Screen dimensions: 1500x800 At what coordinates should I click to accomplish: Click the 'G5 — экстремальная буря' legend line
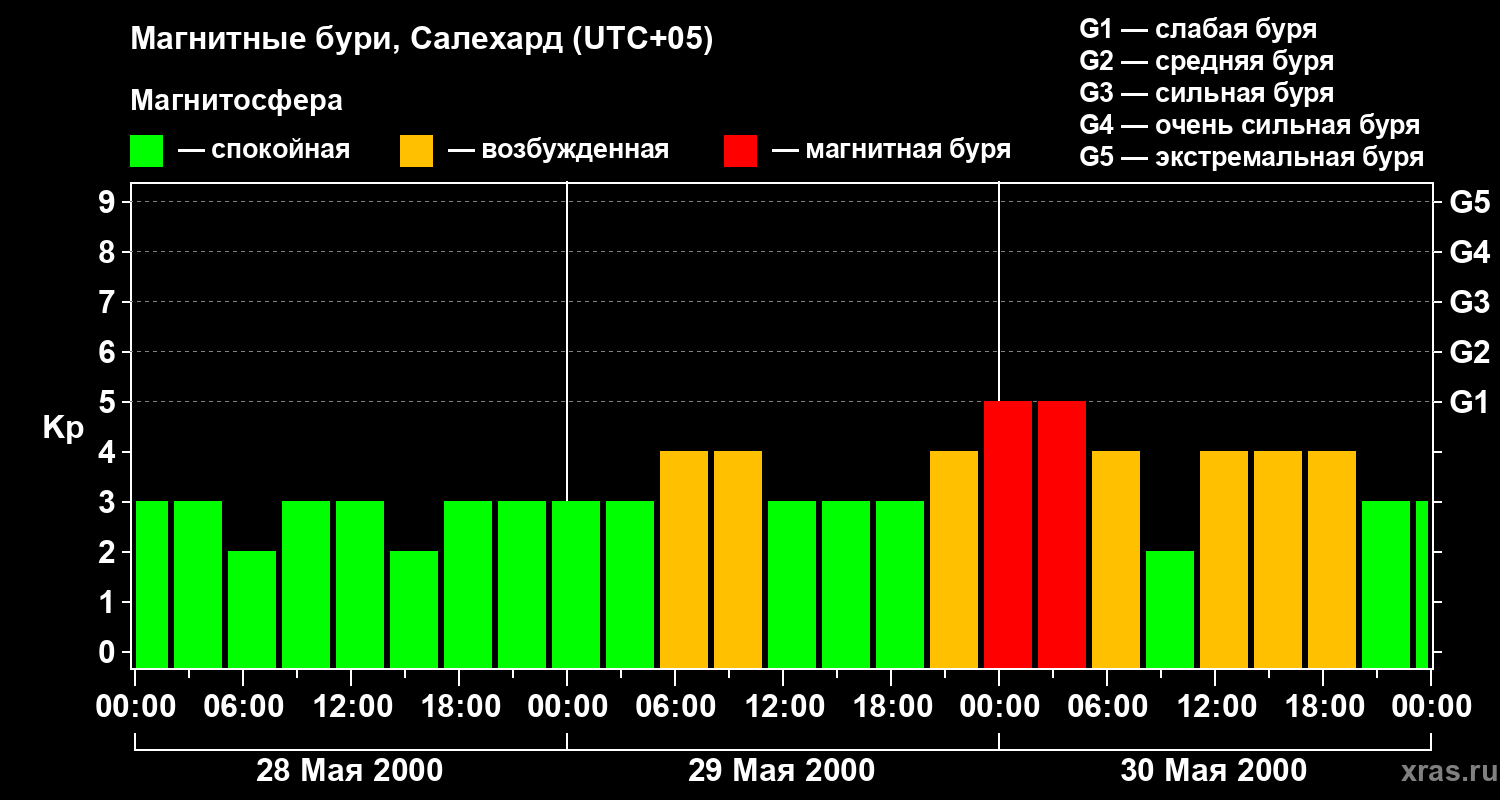(1252, 157)
